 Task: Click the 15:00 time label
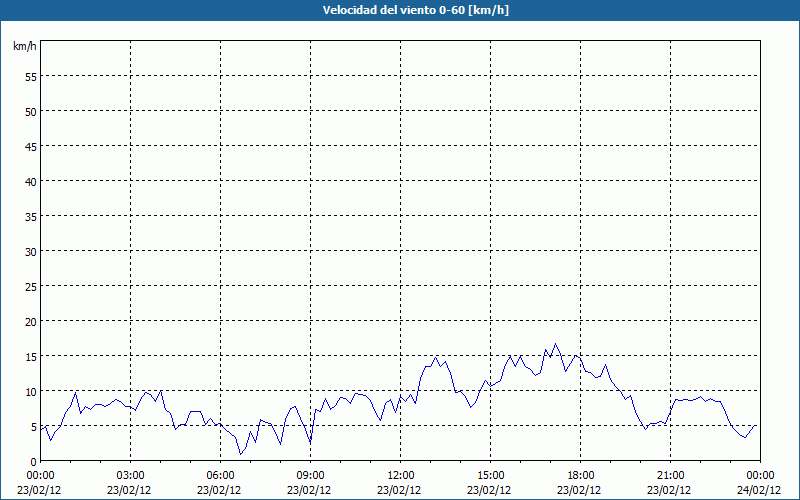[490, 476]
